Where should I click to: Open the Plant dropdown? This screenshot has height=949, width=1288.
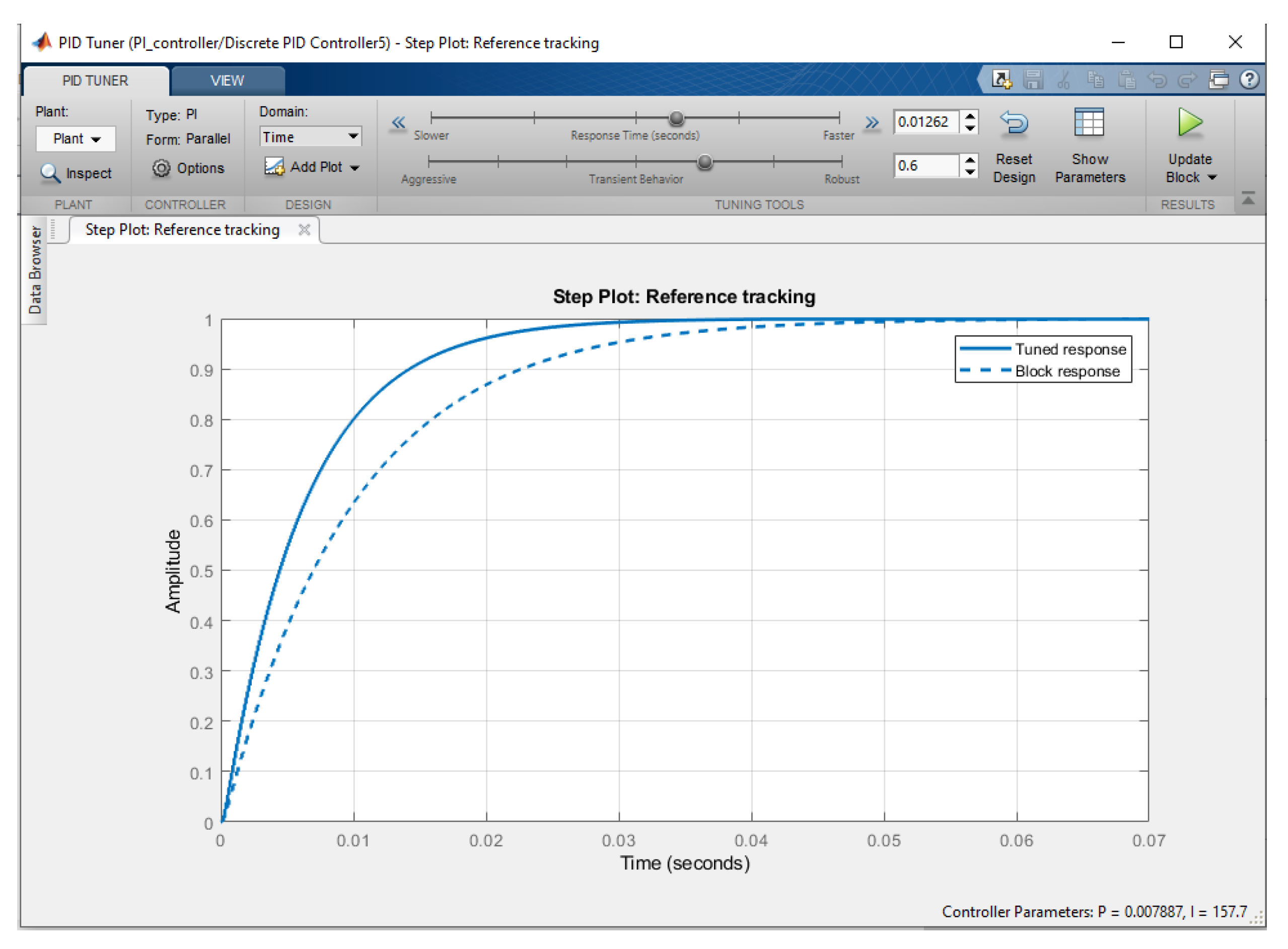click(x=76, y=138)
